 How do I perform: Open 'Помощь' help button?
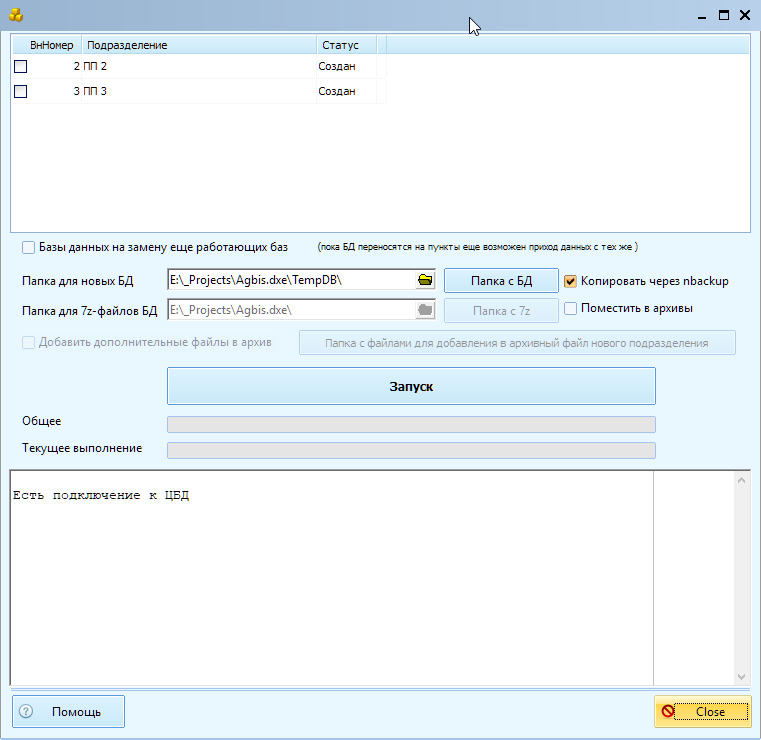68,711
